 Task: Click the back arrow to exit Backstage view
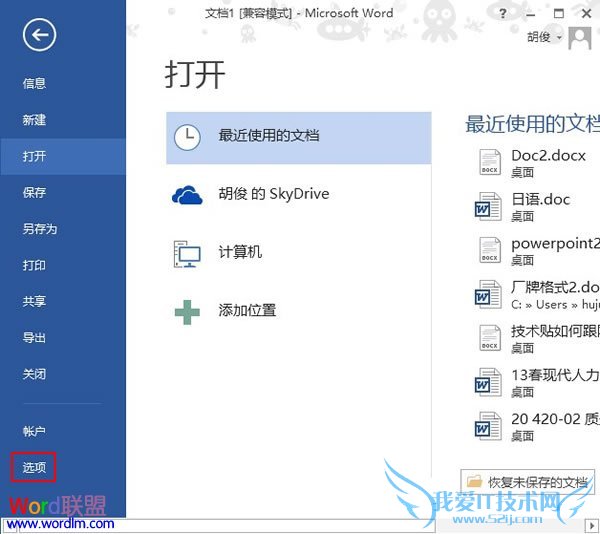(39, 35)
